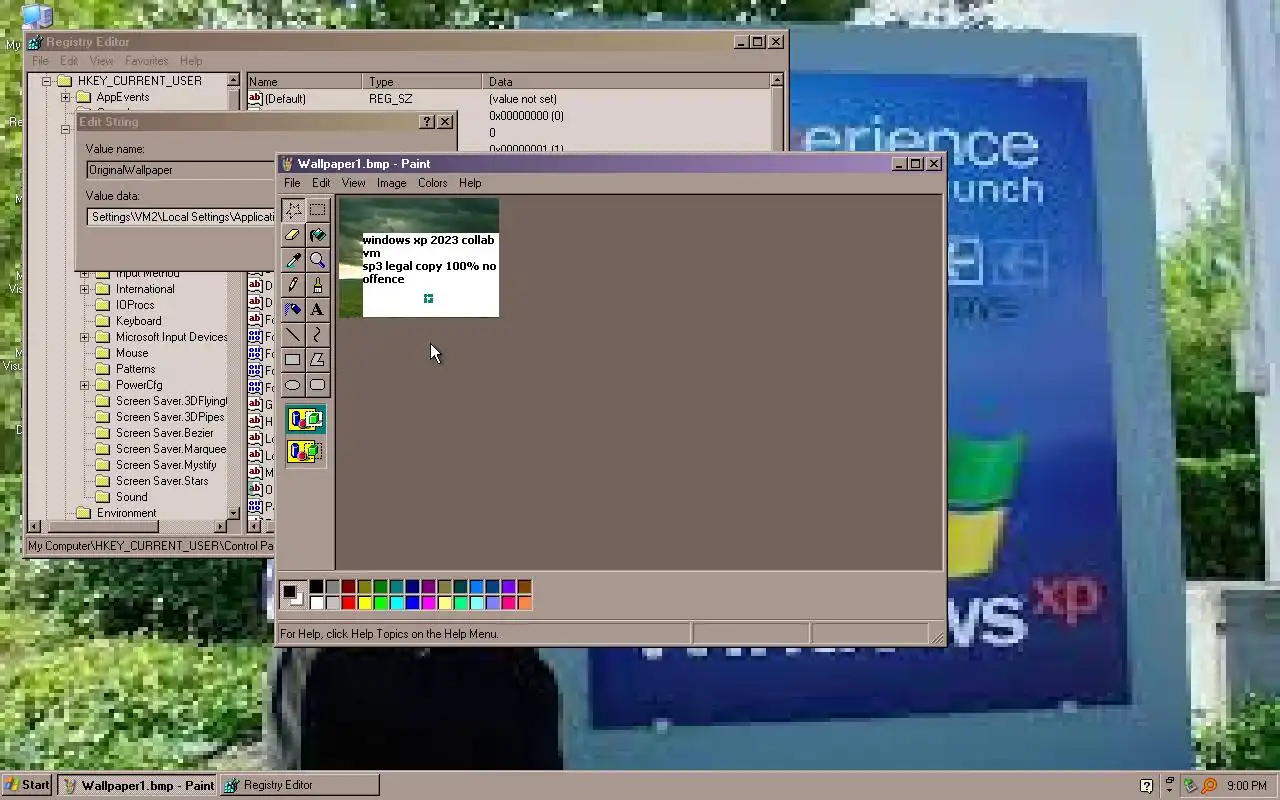Click Wallpaper1.bmp - Paint taskbar button
This screenshot has height=800, width=1280.
click(x=137, y=785)
